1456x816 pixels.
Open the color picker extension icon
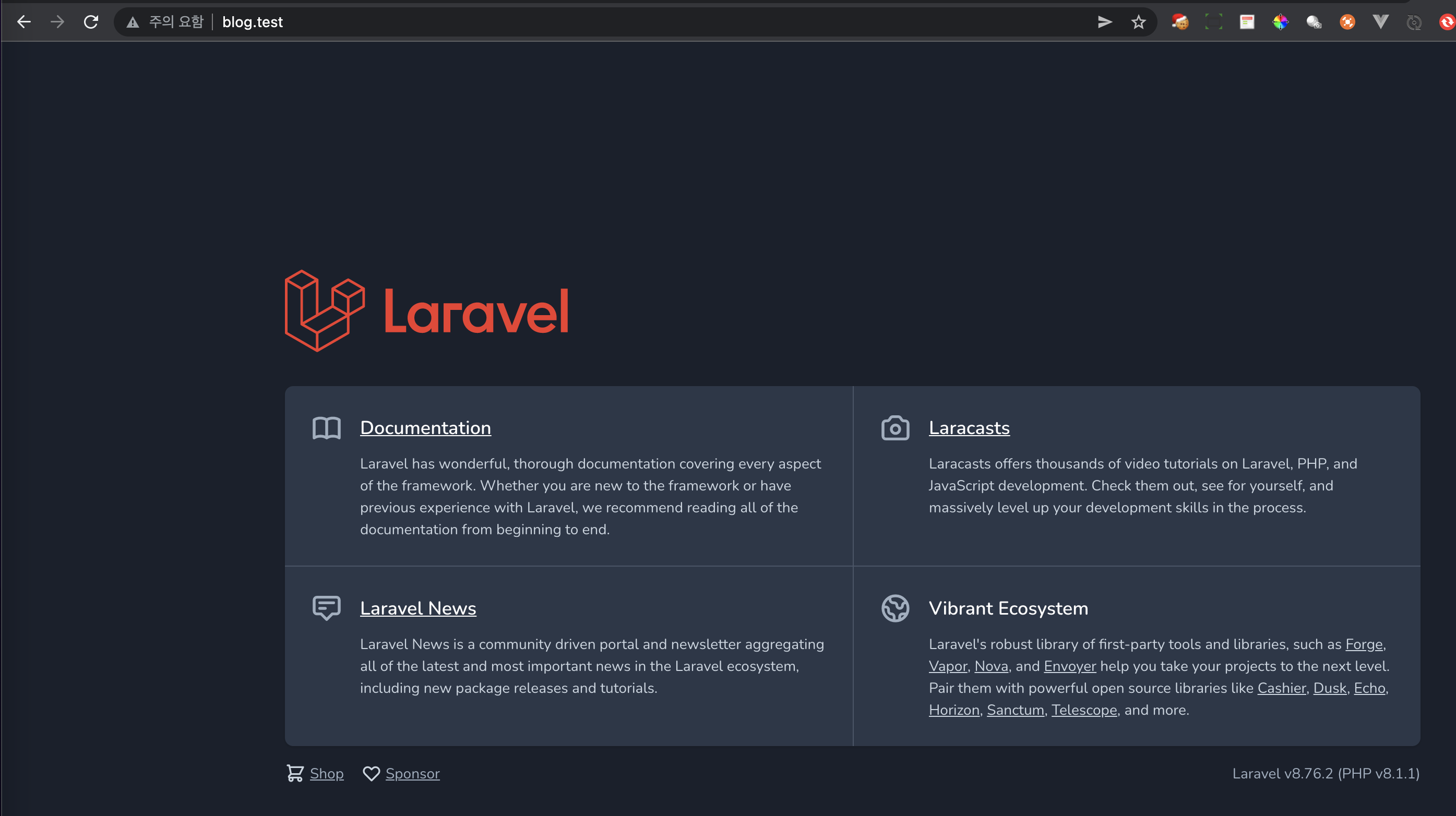(x=1280, y=22)
